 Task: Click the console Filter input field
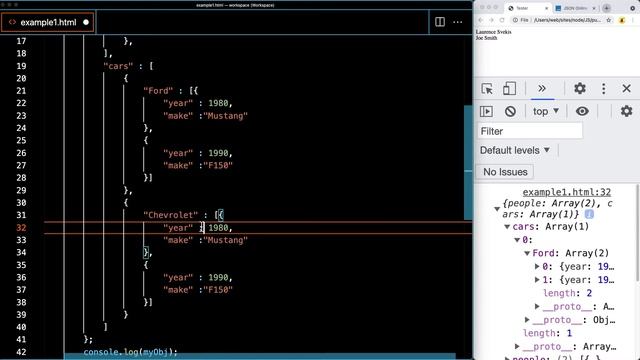(x=530, y=131)
